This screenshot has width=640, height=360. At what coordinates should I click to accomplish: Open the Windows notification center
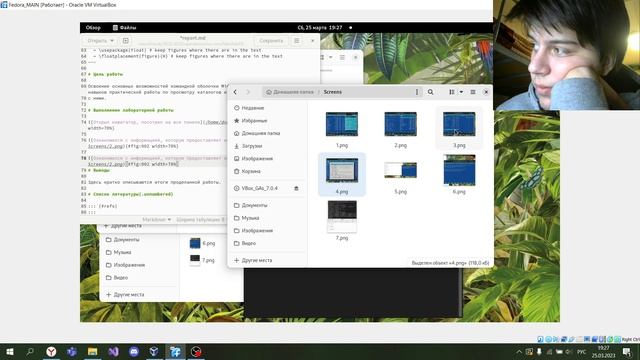click(627, 352)
